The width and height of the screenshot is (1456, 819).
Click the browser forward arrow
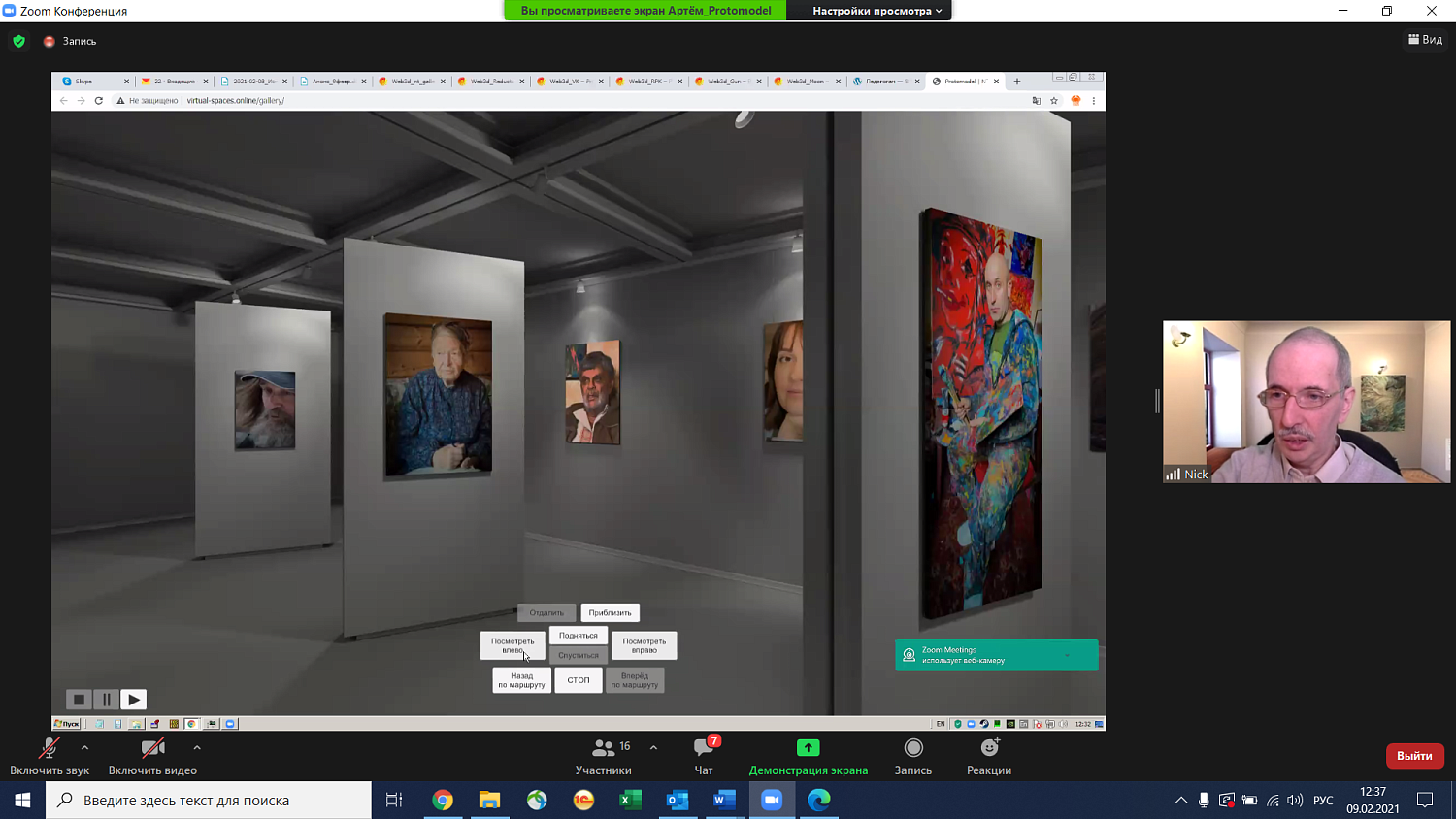pyautogui.click(x=82, y=101)
